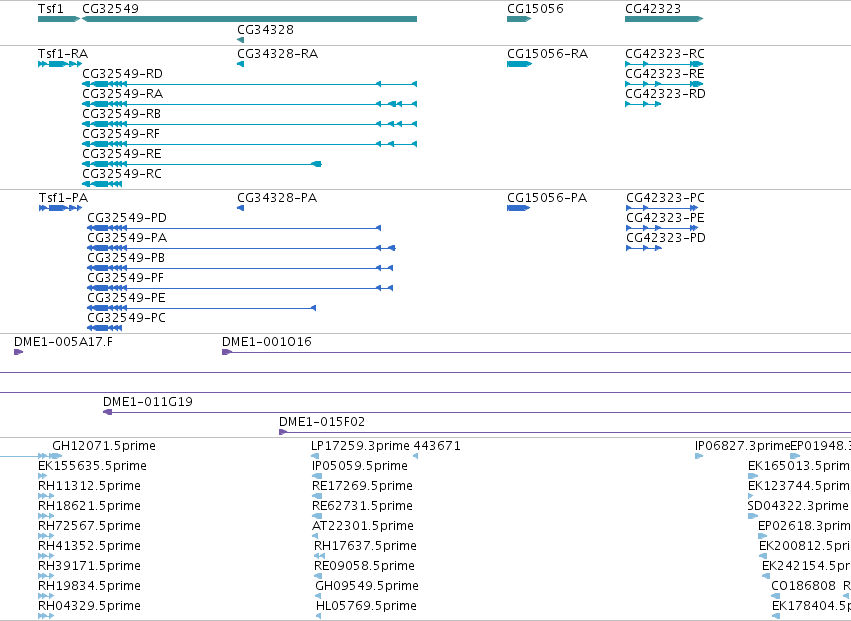This screenshot has width=851, height=621.
Task: Click the DME1-005A17.F clone marker
Action: point(18,352)
